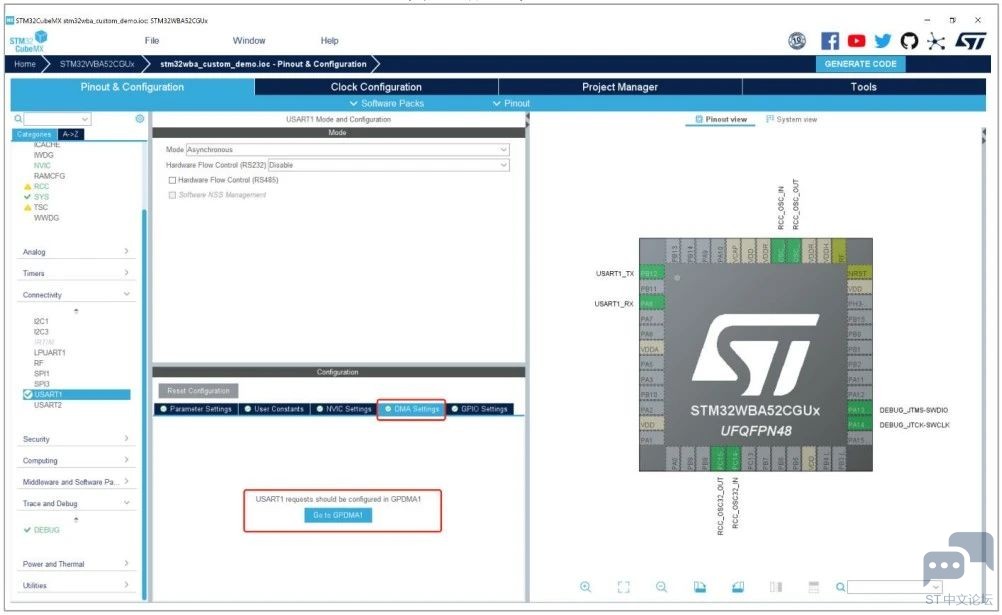
Task: Rotate the chip clockwise icon
Action: pos(700,587)
